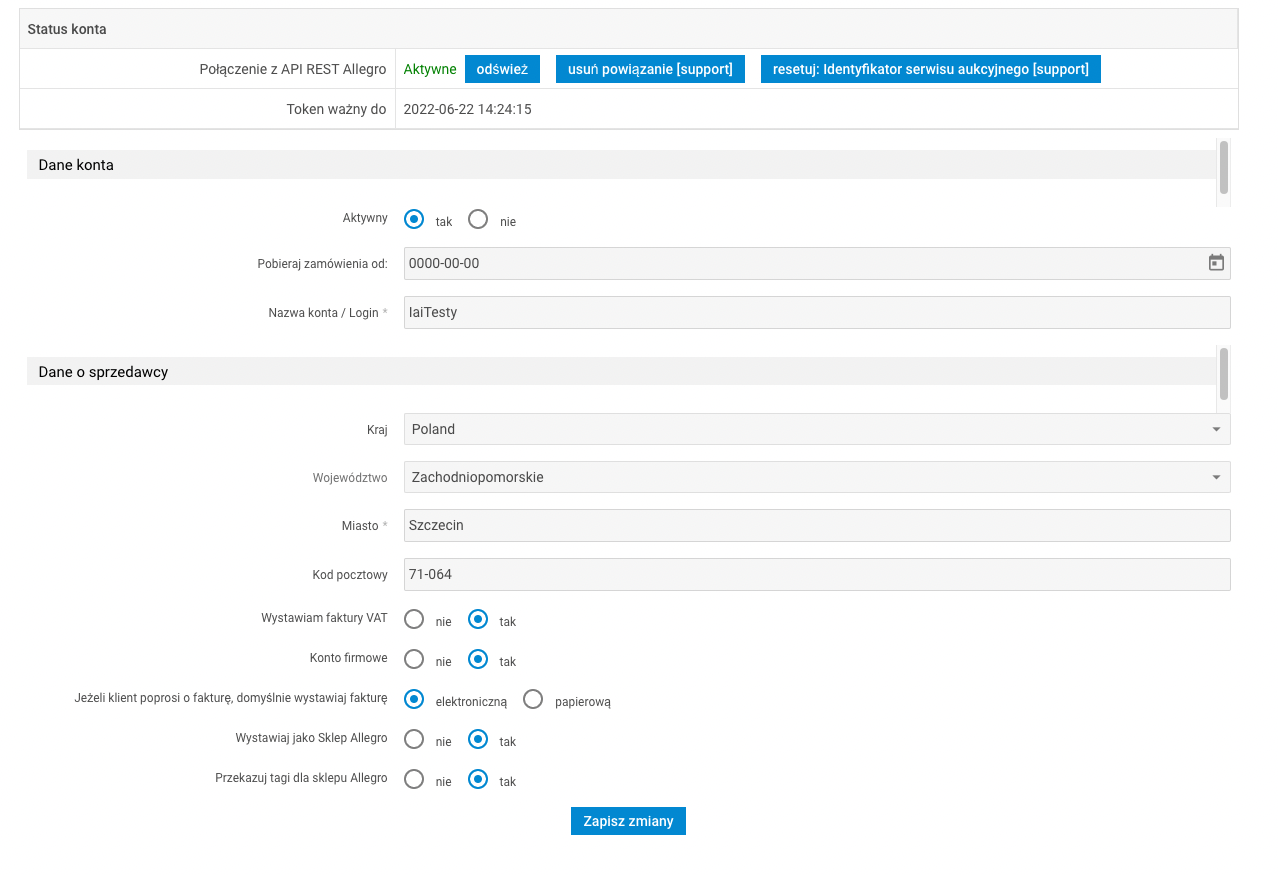The width and height of the screenshot is (1278, 875).
Task: Open the Województwo dropdown list
Action: tap(816, 477)
